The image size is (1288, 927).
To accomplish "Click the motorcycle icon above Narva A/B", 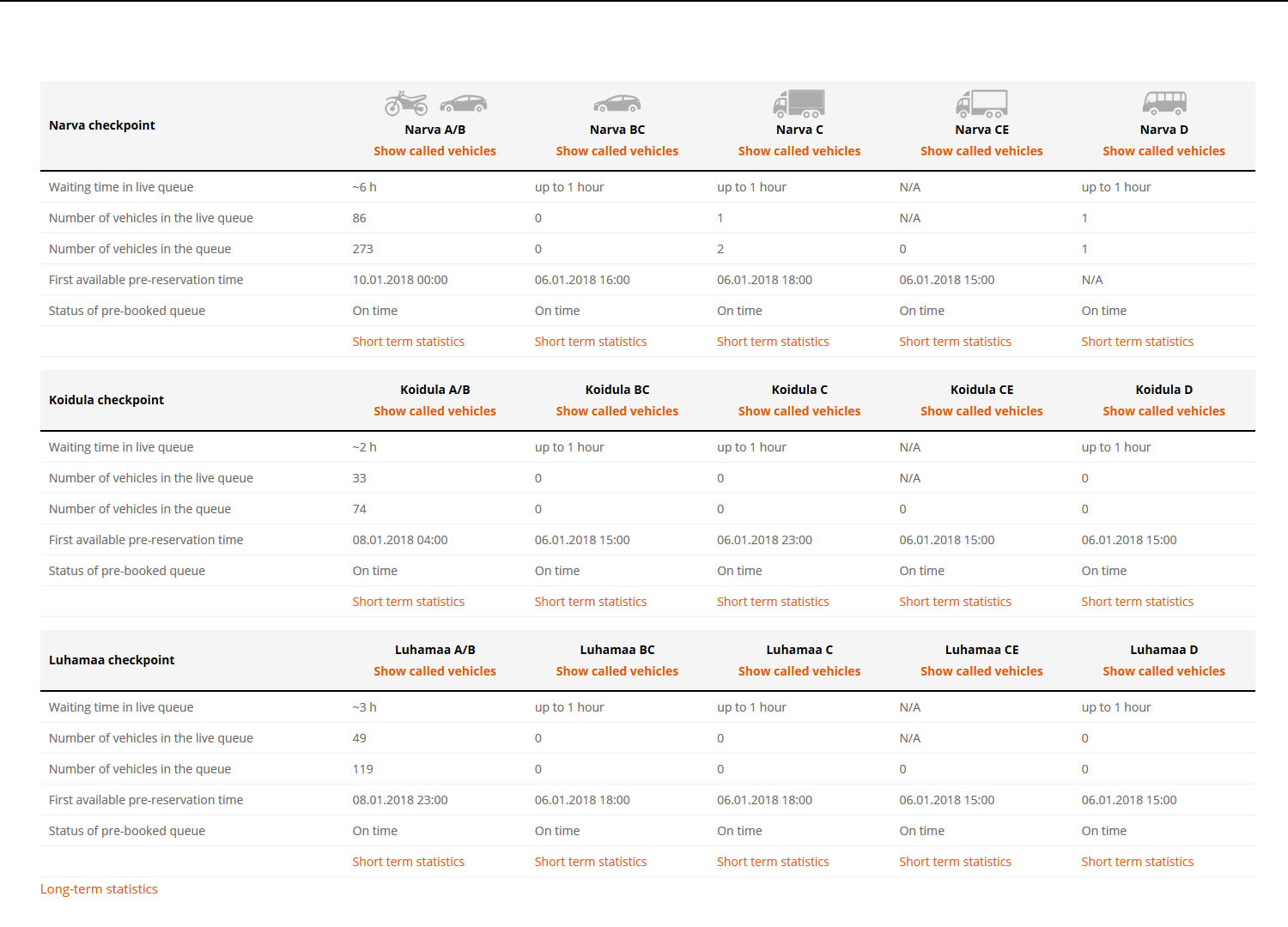I will 406,103.
